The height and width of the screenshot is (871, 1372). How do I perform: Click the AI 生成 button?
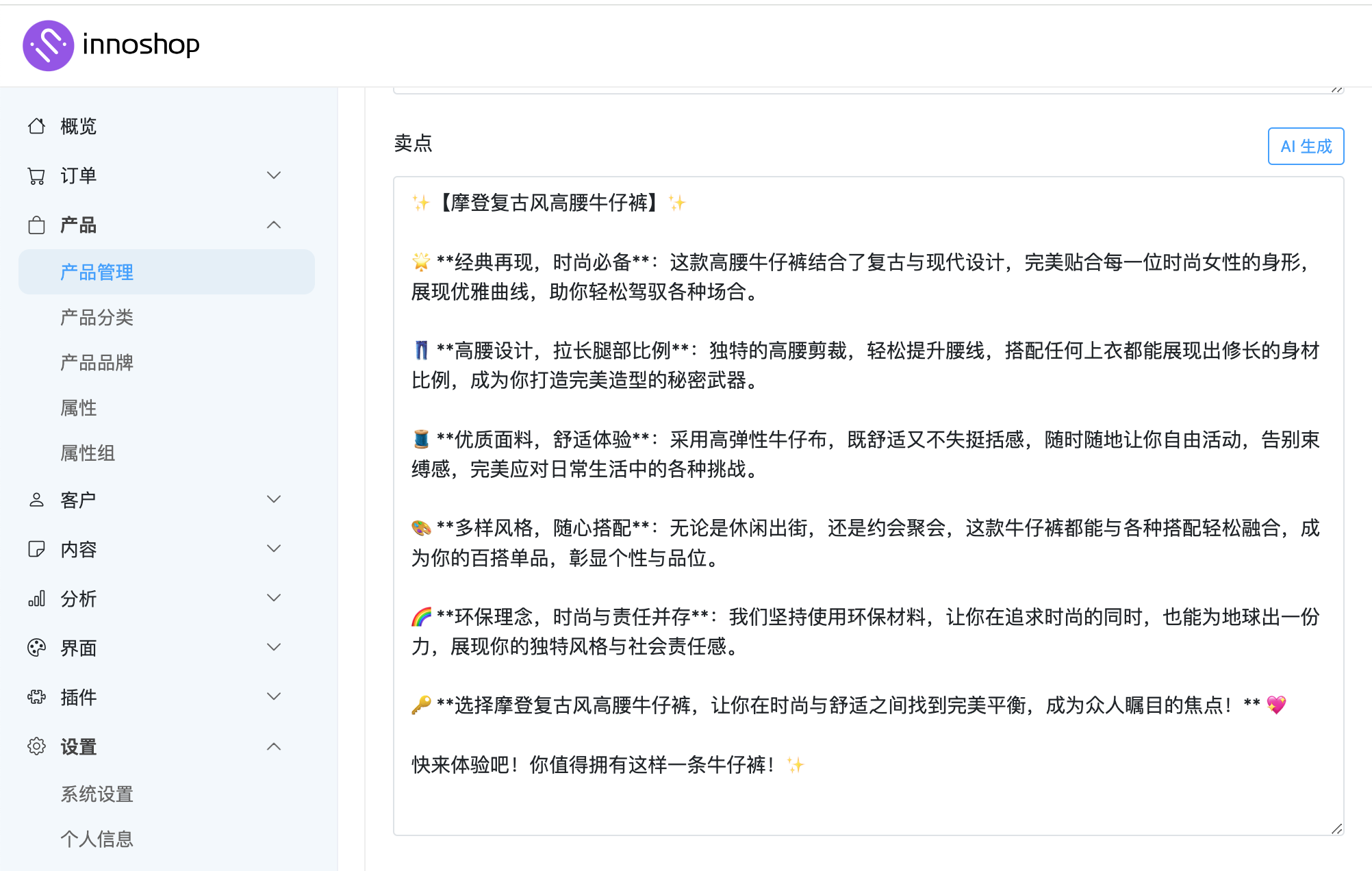pos(1306,146)
